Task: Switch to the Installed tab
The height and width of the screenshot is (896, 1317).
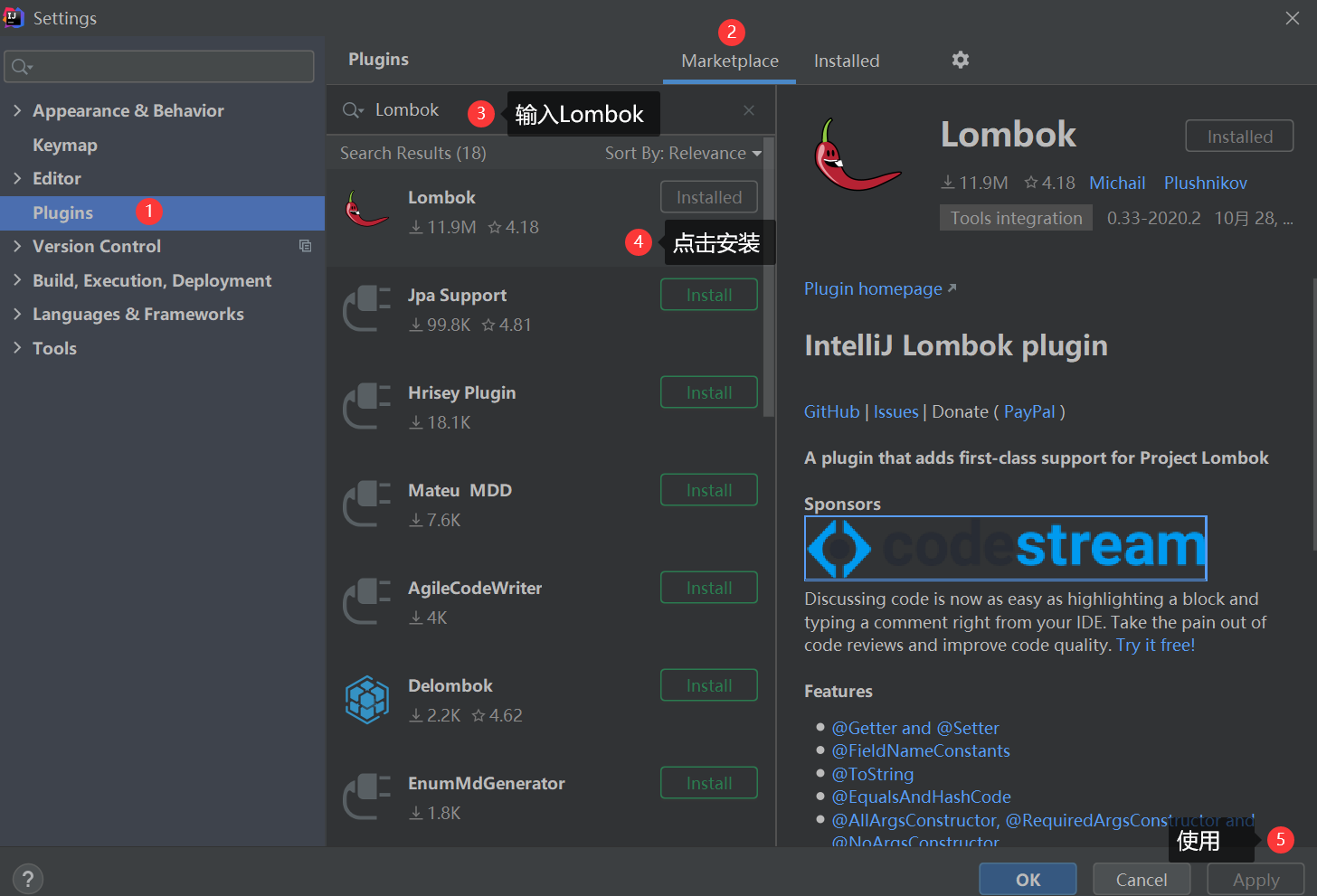Action: point(846,61)
